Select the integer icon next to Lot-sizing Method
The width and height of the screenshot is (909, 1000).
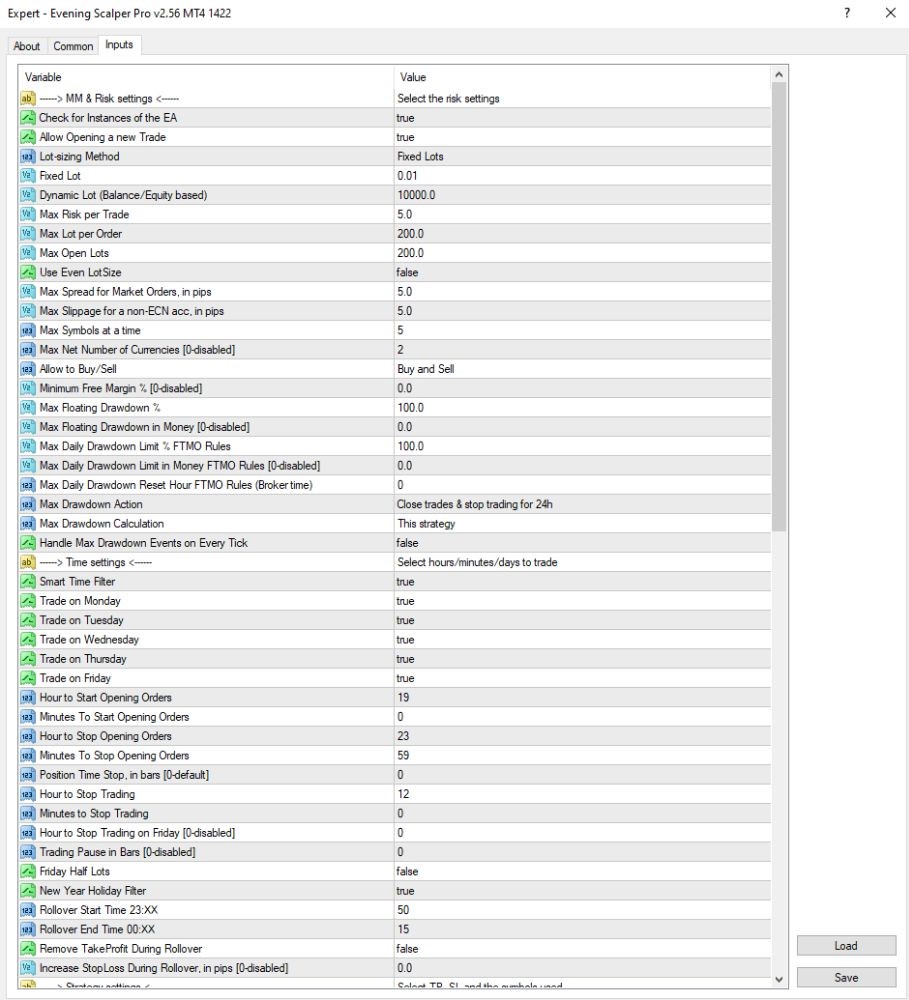(x=27, y=156)
